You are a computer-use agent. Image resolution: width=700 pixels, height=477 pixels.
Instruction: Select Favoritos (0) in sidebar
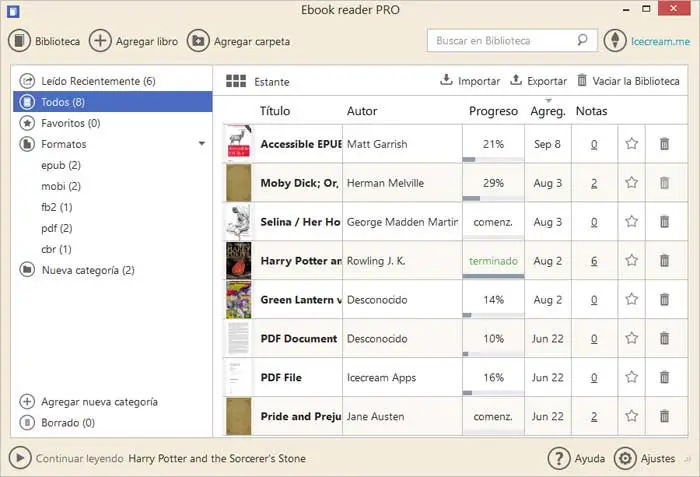[71, 123]
